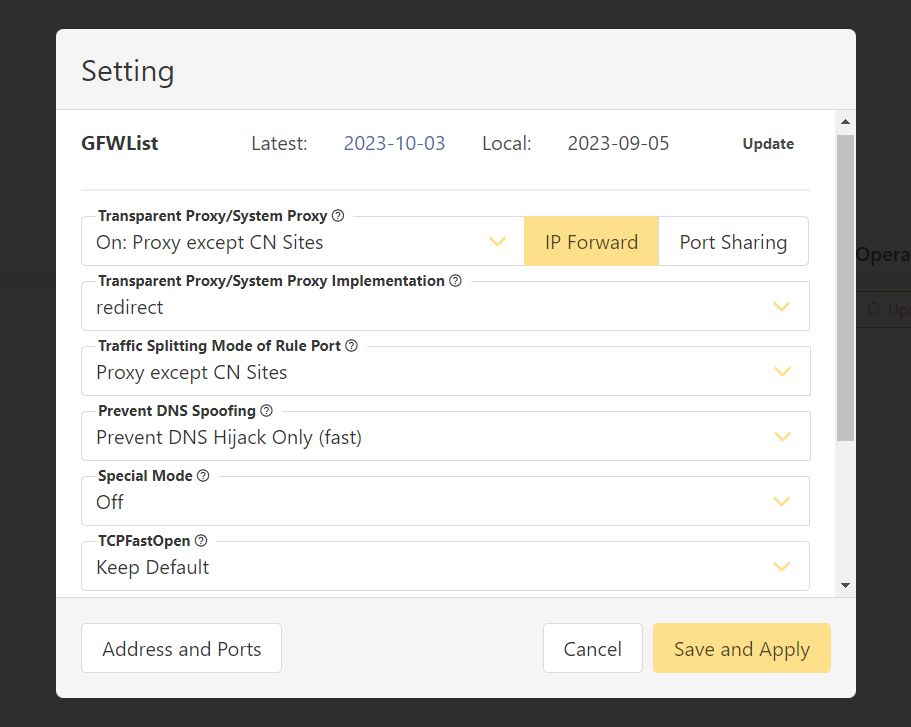911x727 pixels.
Task: Click Update to refresh GFWList
Action: coord(768,144)
